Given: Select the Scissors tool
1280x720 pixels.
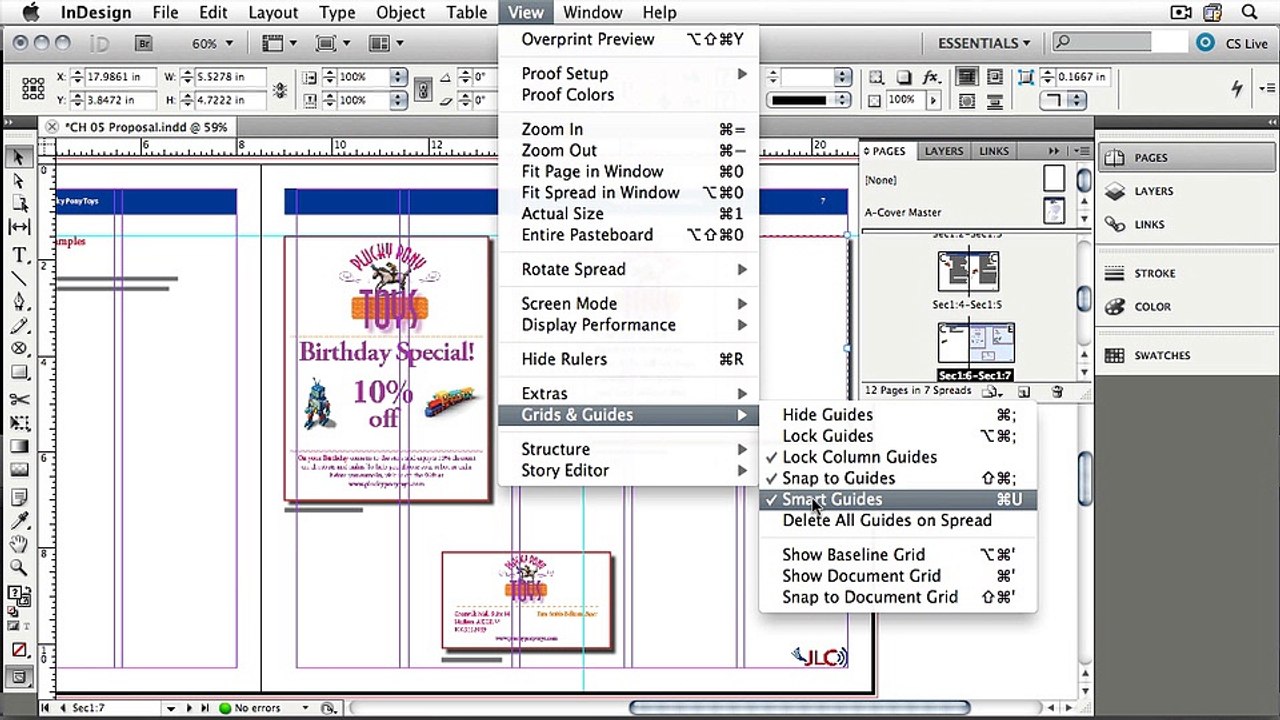Looking at the screenshot, I should 19,400.
